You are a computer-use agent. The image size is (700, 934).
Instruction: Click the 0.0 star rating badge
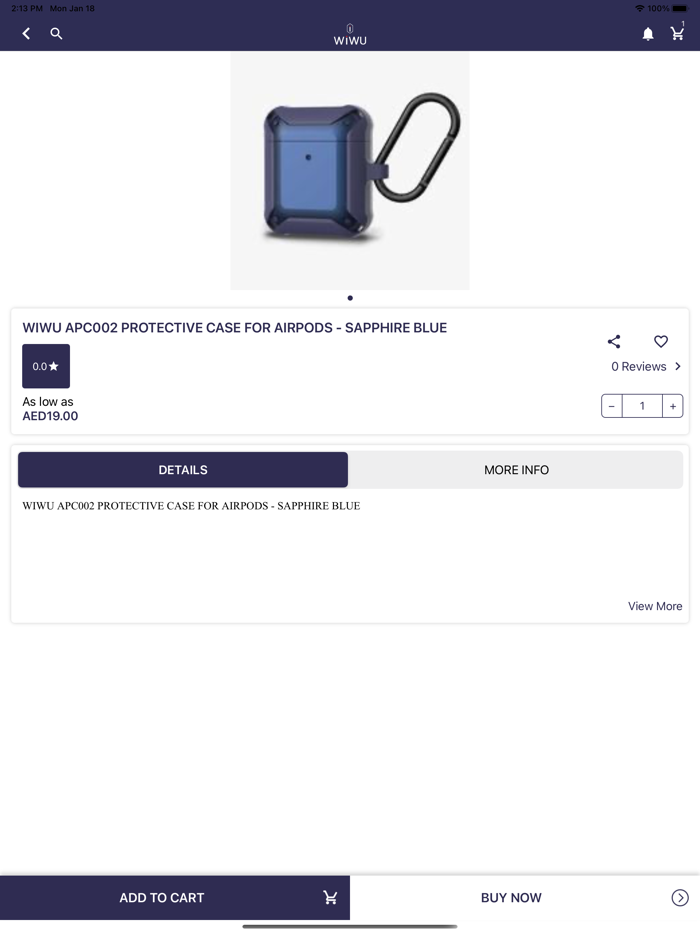click(46, 366)
